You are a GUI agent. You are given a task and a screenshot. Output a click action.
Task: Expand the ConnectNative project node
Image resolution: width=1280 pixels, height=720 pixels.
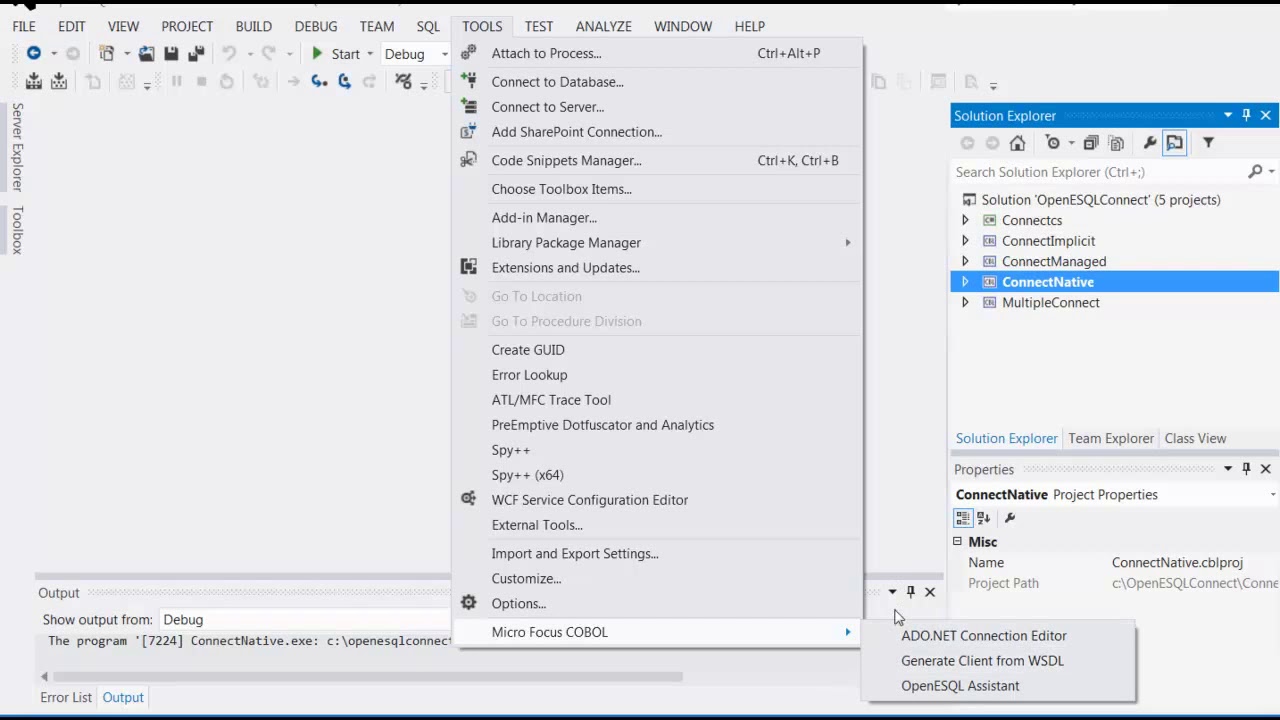pos(965,282)
